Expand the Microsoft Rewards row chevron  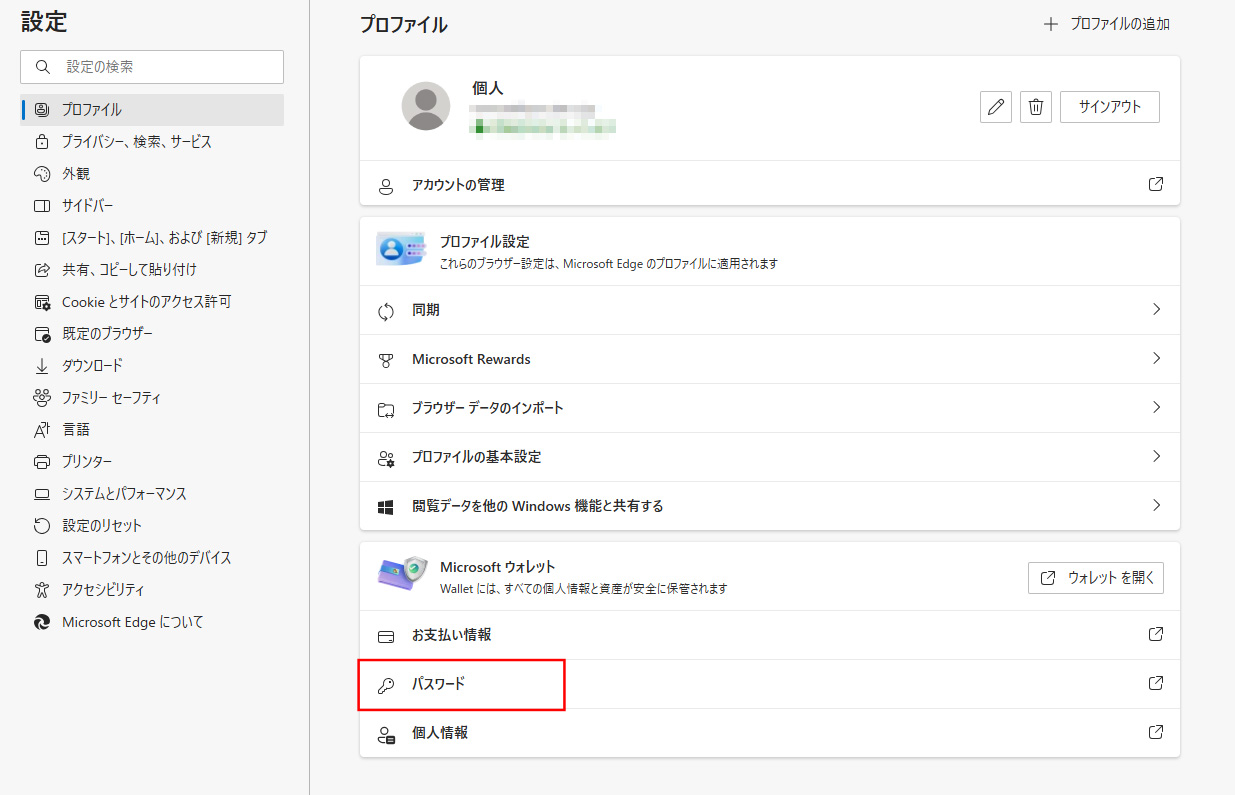point(1156,359)
